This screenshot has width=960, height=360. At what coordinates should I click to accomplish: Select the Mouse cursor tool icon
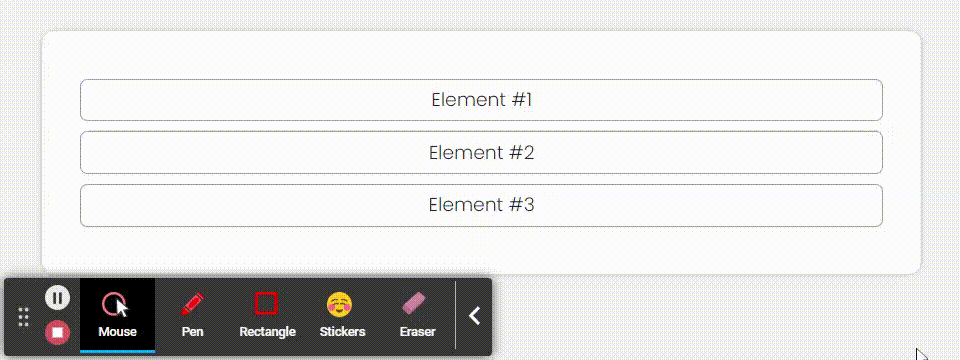(116, 304)
